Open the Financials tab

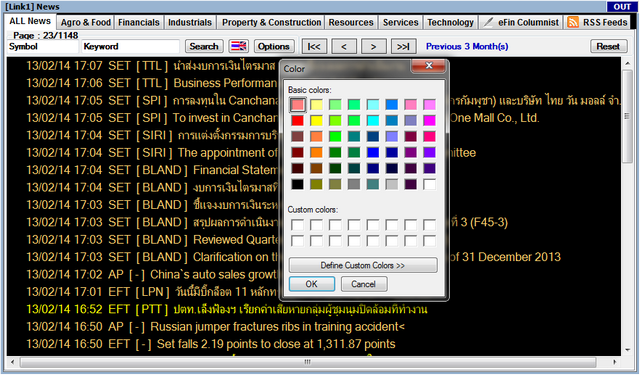pyautogui.click(x=139, y=22)
